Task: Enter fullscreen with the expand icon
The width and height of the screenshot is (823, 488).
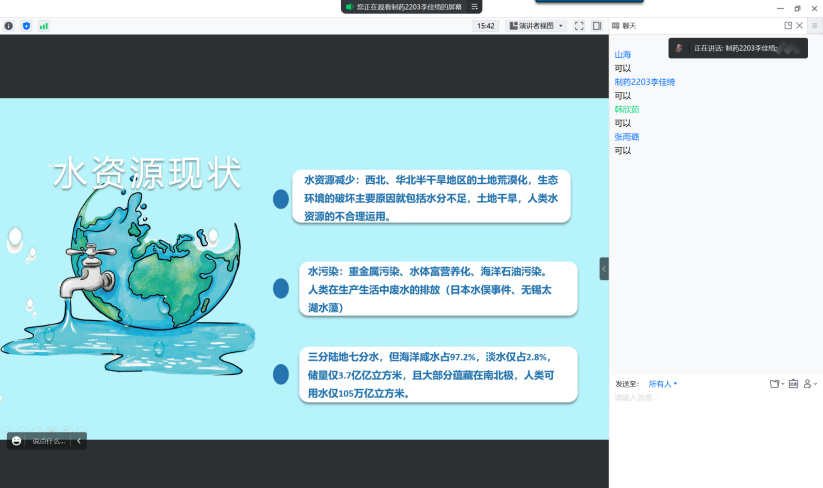Action: click(x=579, y=26)
